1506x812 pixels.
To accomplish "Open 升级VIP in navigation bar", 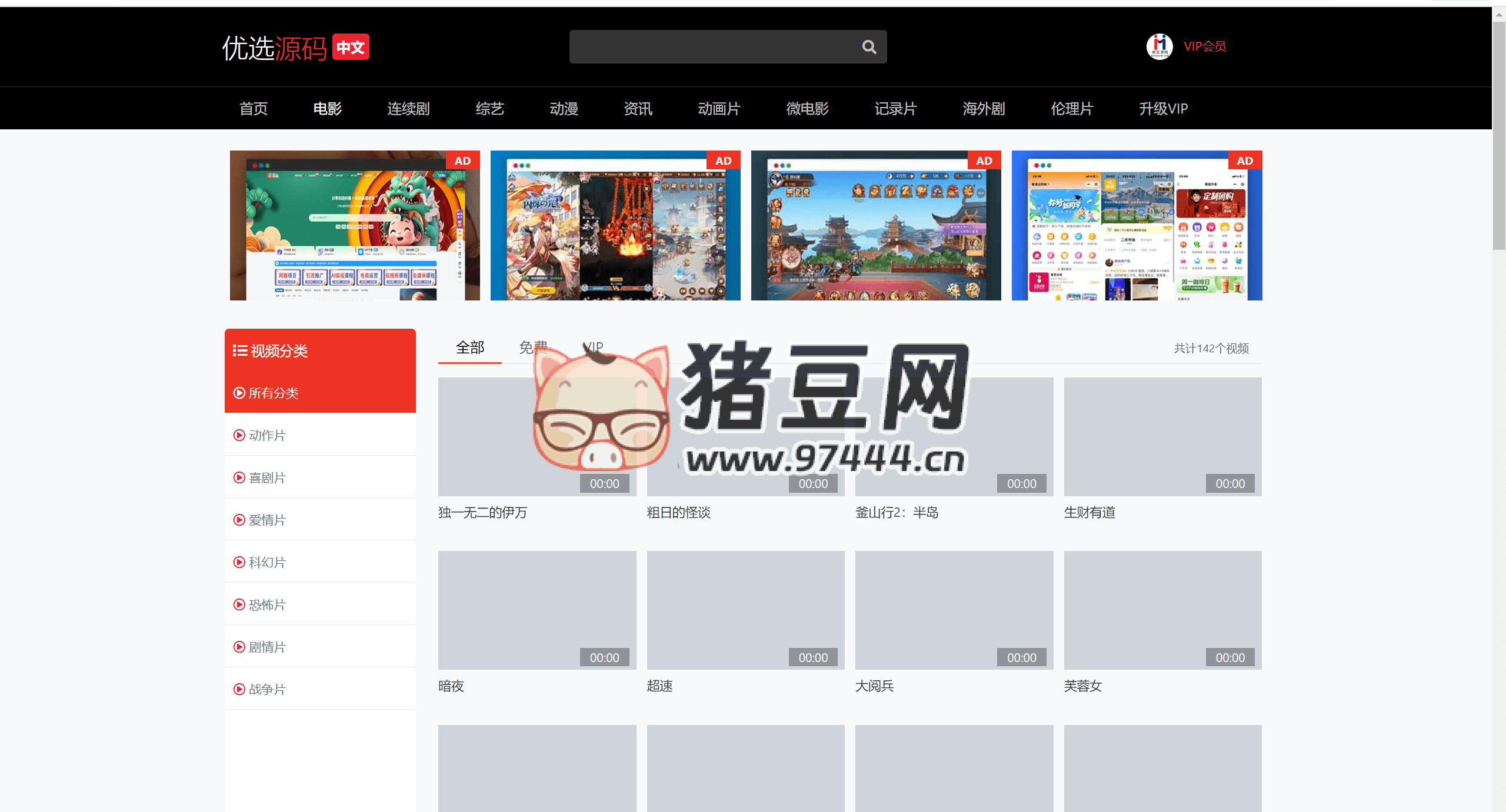I will [x=1163, y=109].
